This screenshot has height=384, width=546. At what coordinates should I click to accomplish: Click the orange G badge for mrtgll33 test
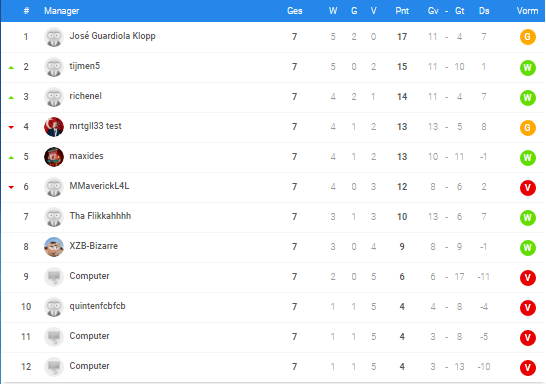[528, 127]
